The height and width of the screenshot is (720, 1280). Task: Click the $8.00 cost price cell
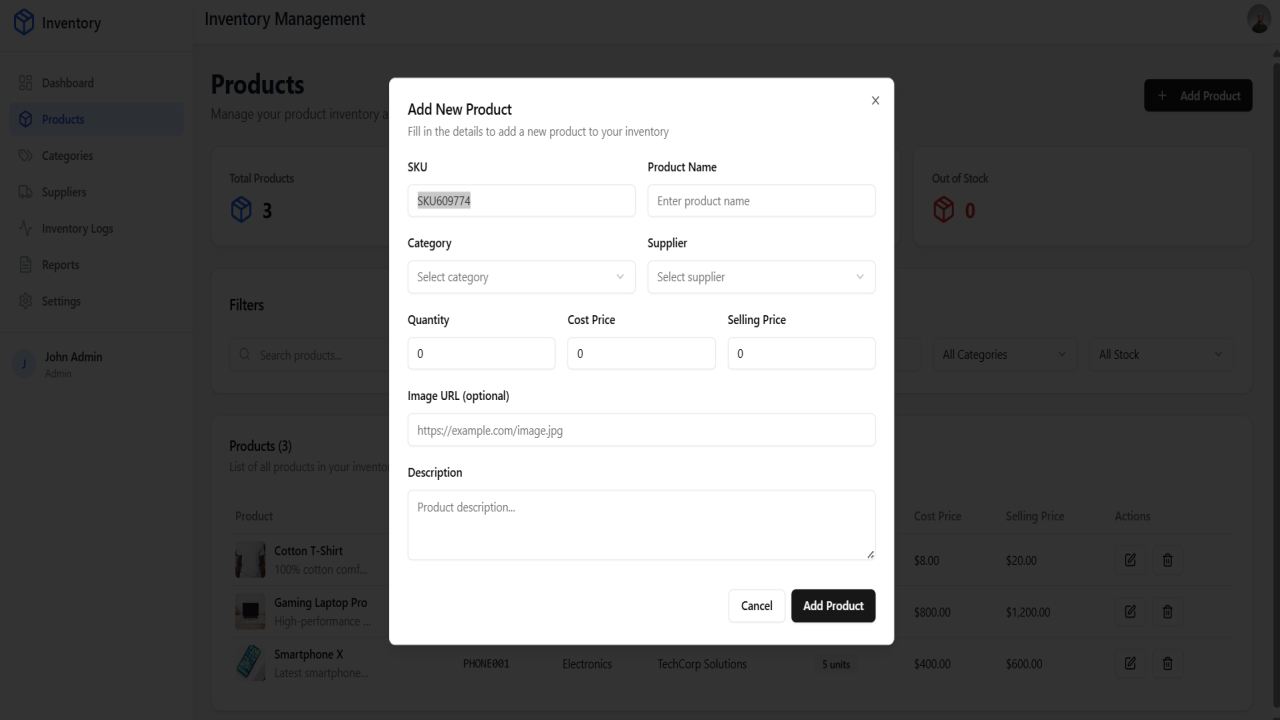coord(927,561)
